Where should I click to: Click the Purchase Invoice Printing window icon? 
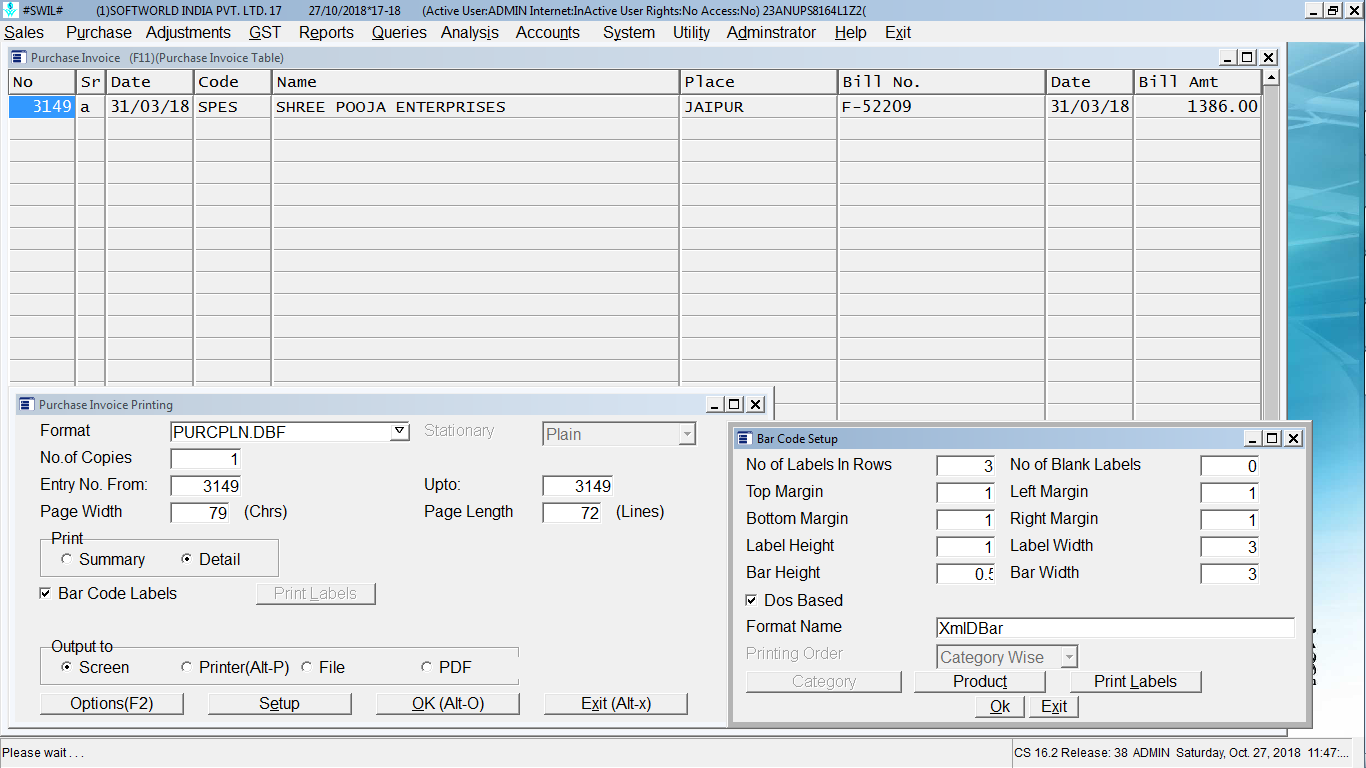tap(26, 405)
